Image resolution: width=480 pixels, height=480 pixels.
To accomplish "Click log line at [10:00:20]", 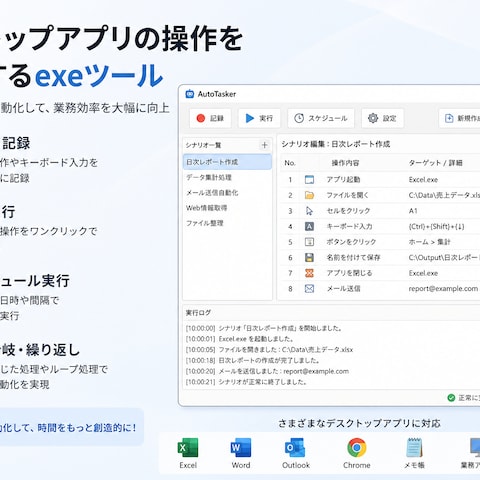I will (x=267, y=371).
